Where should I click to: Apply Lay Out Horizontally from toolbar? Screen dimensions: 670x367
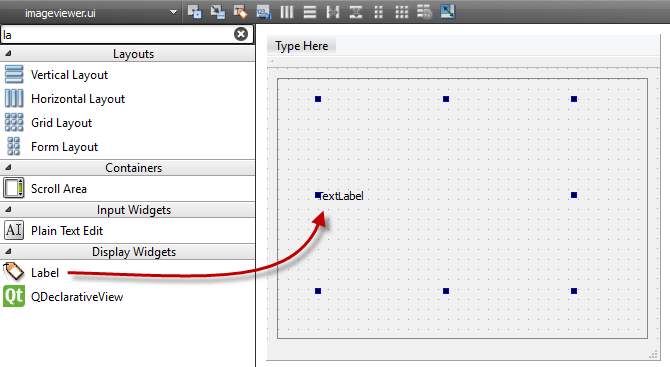(287, 12)
